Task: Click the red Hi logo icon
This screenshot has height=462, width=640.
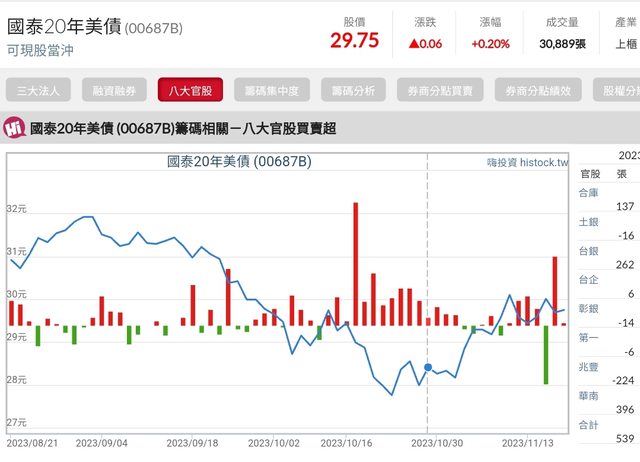Action: 15,128
